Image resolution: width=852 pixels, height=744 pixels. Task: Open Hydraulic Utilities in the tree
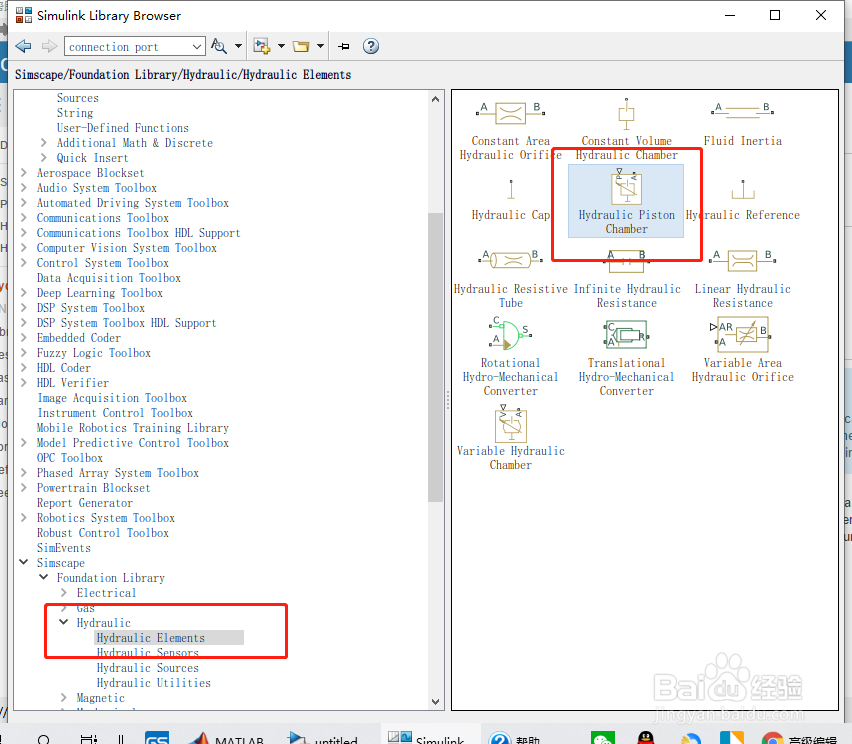pos(153,683)
